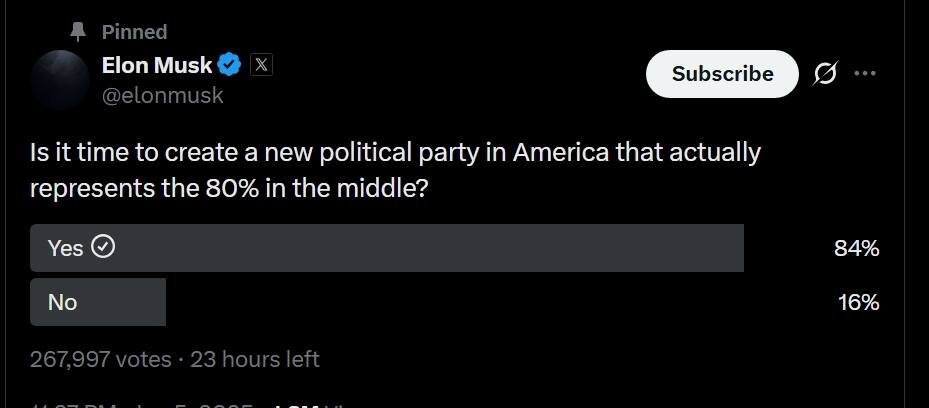Click the 23 hours left text

click(x=254, y=358)
